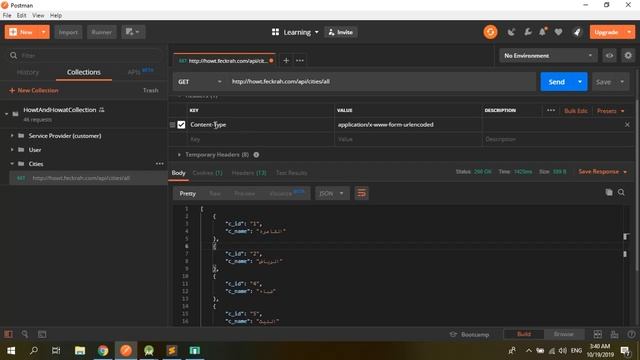The height and width of the screenshot is (360, 640).
Task: Click Windows taskbar search icon
Action: point(34,351)
